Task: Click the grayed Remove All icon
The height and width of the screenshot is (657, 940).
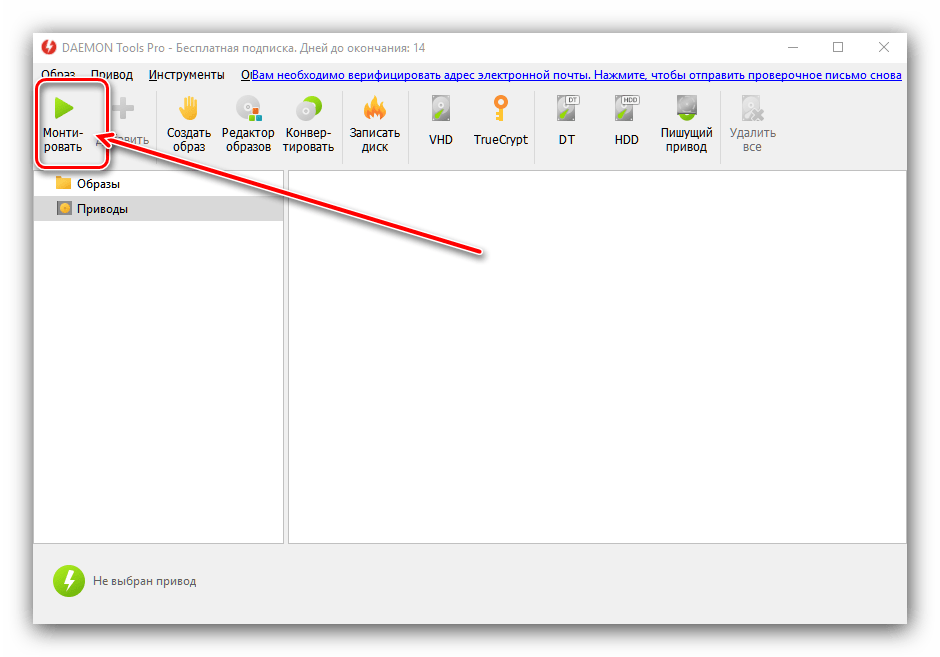Action: pos(752,109)
